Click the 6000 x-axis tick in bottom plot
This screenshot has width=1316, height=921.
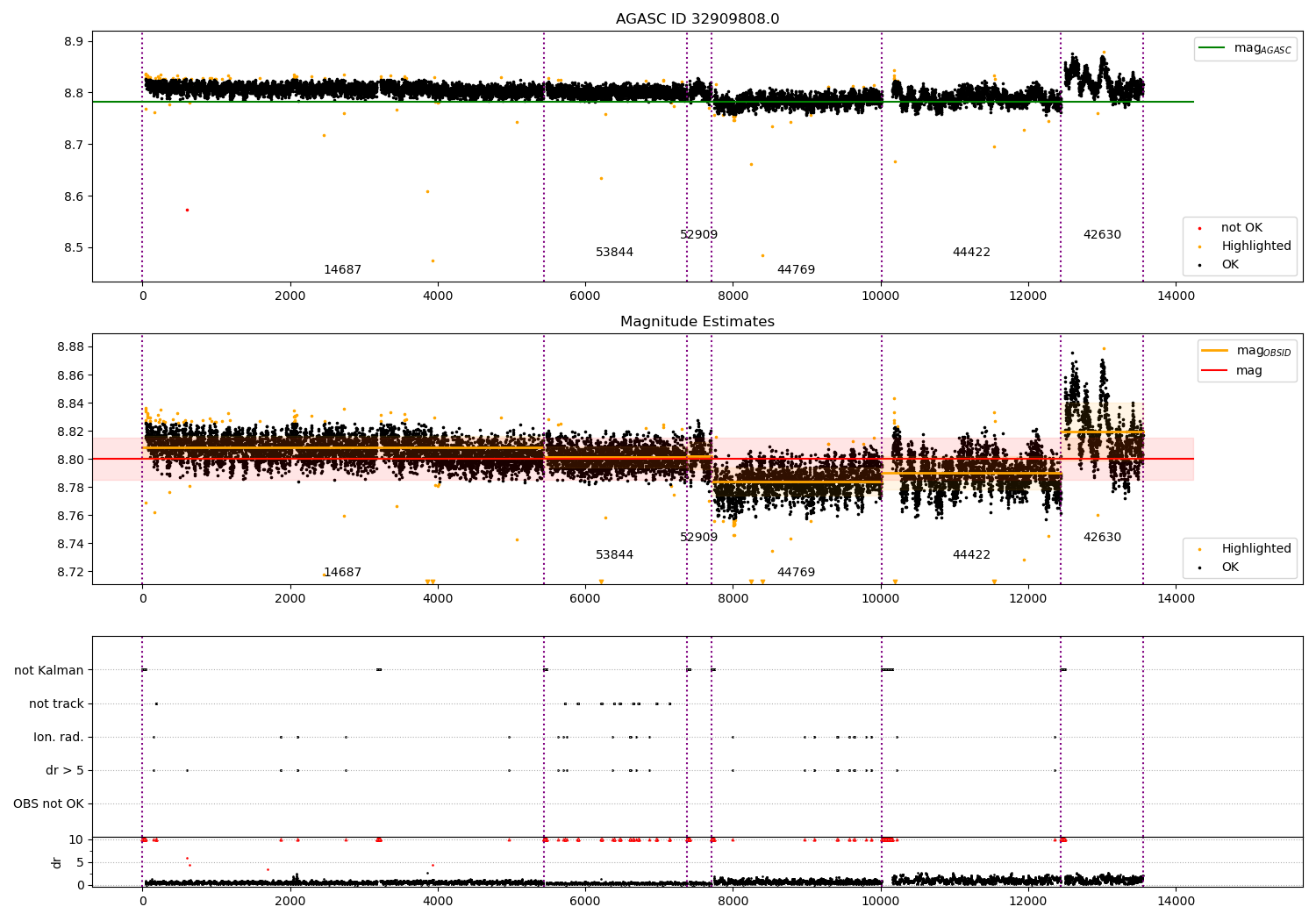tap(585, 901)
